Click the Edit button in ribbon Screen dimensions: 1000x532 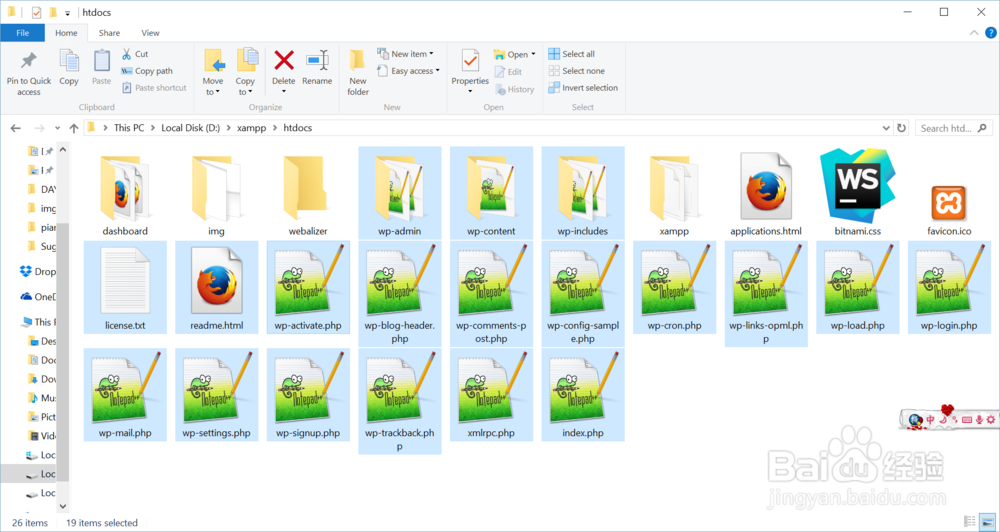[x=508, y=72]
